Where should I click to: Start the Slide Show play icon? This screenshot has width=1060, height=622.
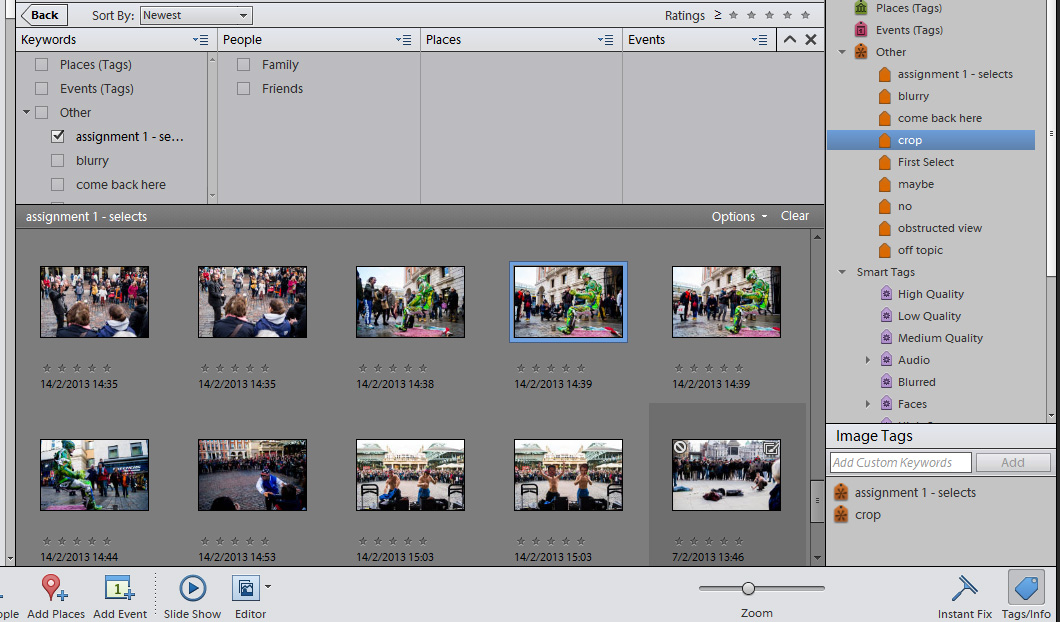(193, 588)
